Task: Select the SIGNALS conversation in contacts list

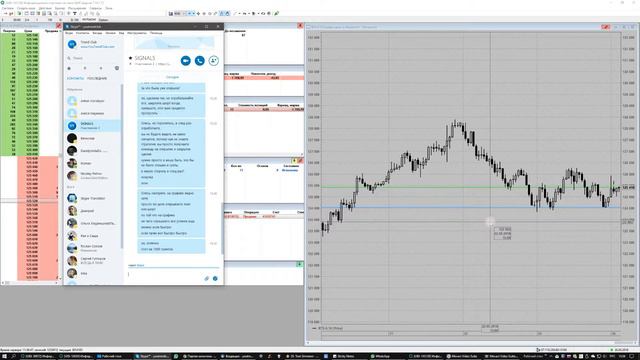Action: point(93,126)
